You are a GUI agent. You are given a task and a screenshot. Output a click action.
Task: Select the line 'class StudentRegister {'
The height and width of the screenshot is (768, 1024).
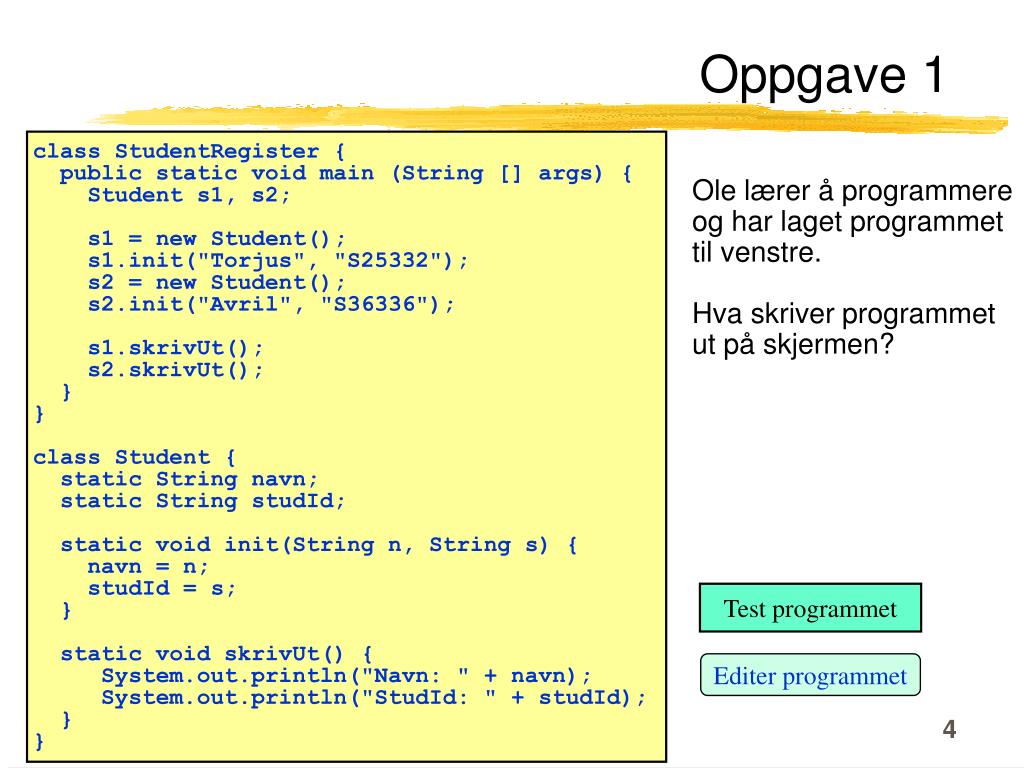pyautogui.click(x=189, y=152)
